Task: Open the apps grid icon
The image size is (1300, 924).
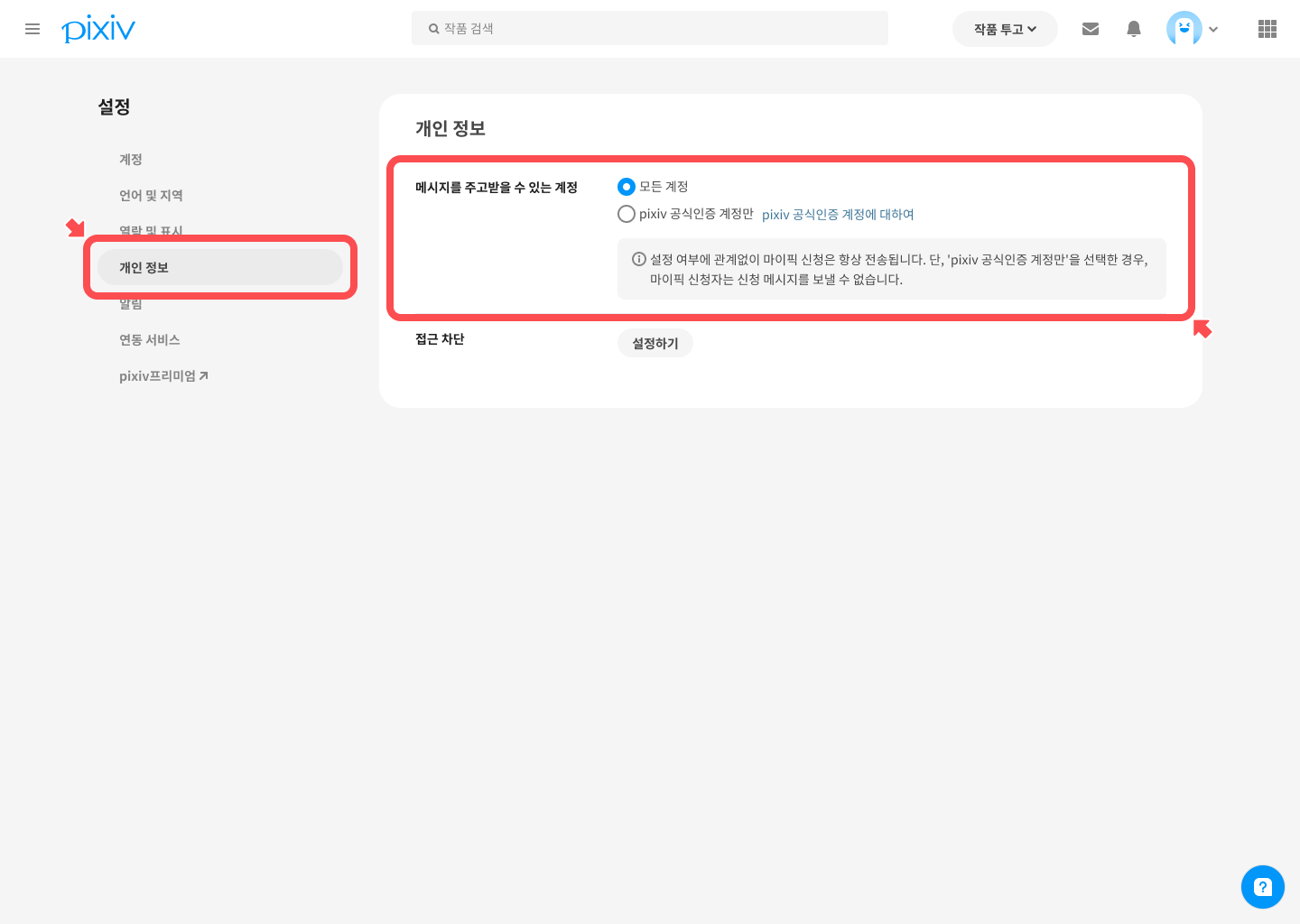Action: 1267,29
